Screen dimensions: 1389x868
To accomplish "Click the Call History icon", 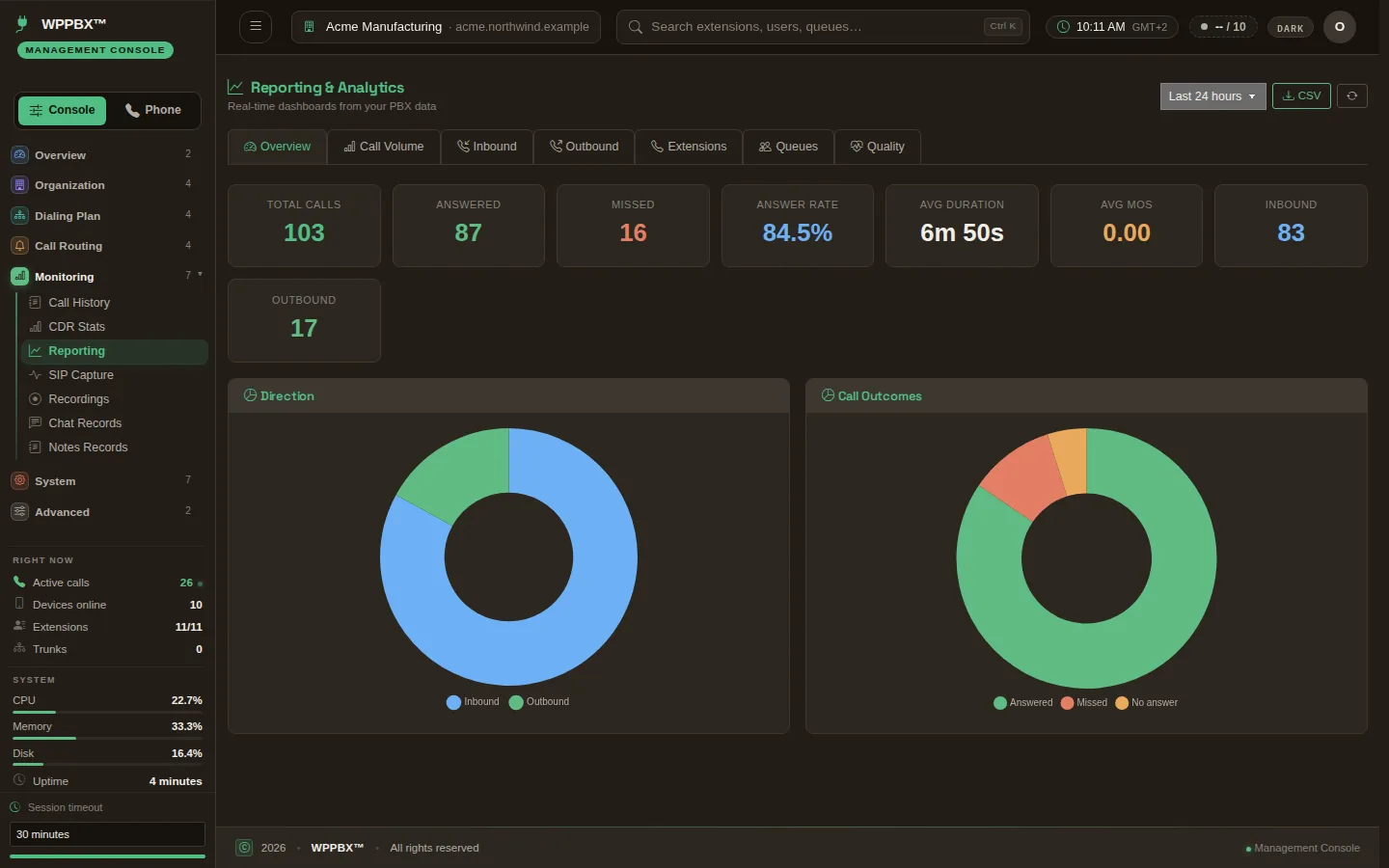I will click(x=36, y=303).
